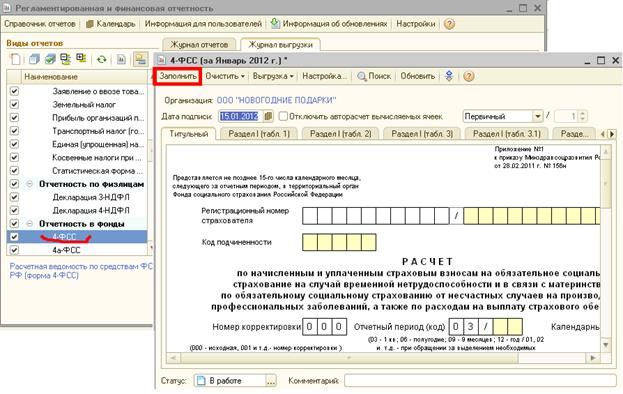This screenshot has height=394, width=623.
Task: Open help icon in 4-ФСС form toolbar
Action: pyautogui.click(x=469, y=76)
